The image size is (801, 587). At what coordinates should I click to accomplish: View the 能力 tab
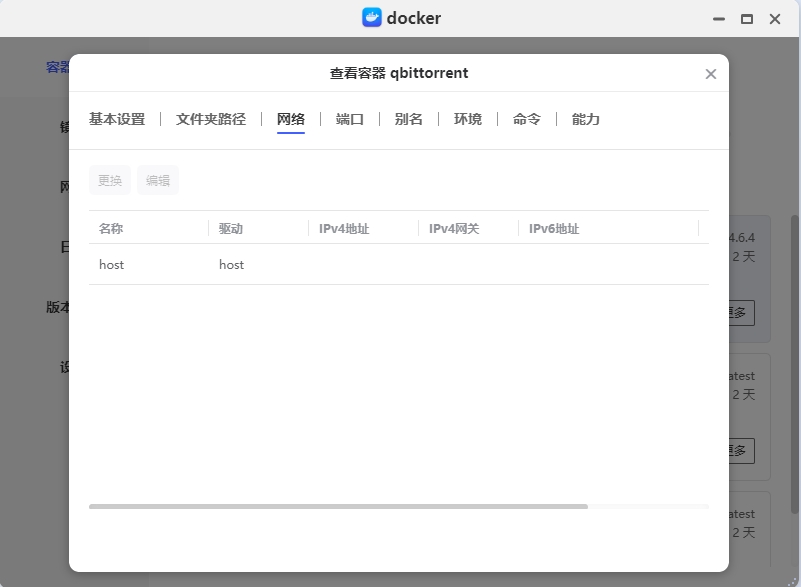point(585,119)
